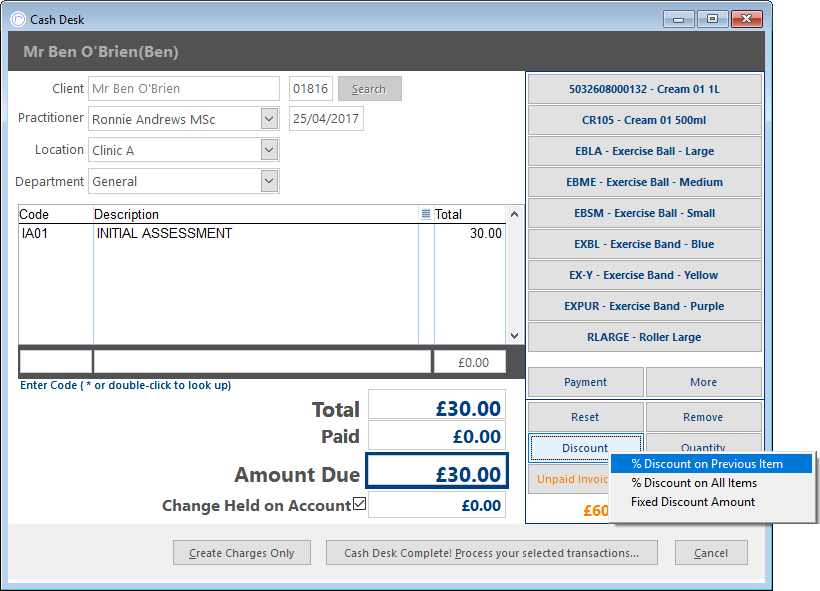This screenshot has height=591, width=820.
Task: Click the scroll down arrow of items list
Action: coord(514,336)
